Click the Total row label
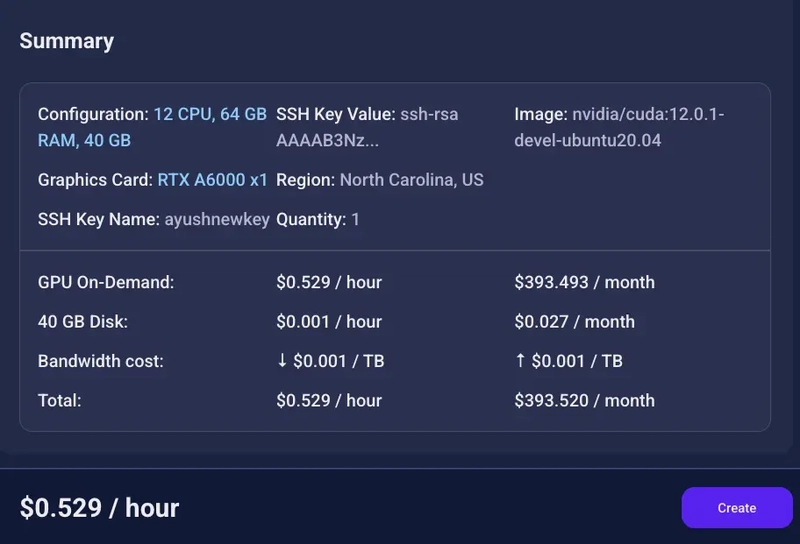 coord(59,401)
